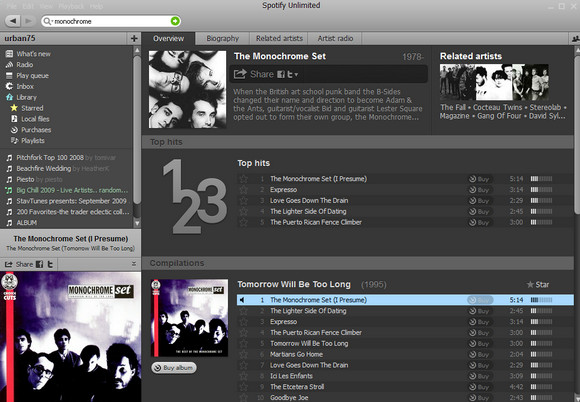
Task: Submit search with the green arrow button
Action: coord(175,21)
